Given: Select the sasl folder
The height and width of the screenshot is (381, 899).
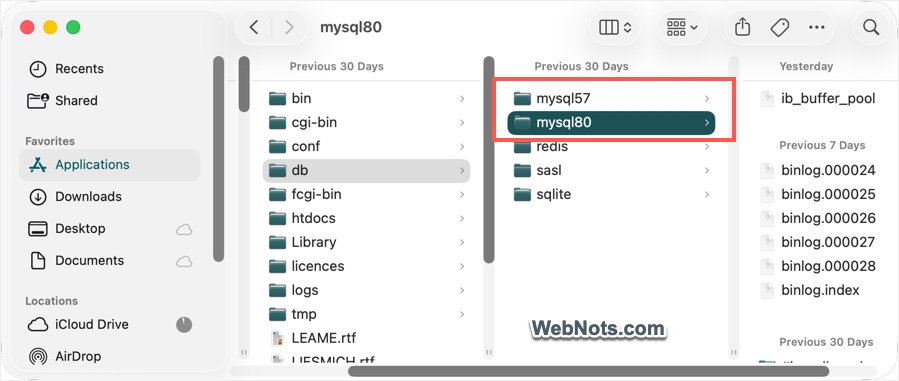Looking at the screenshot, I should 611,171.
